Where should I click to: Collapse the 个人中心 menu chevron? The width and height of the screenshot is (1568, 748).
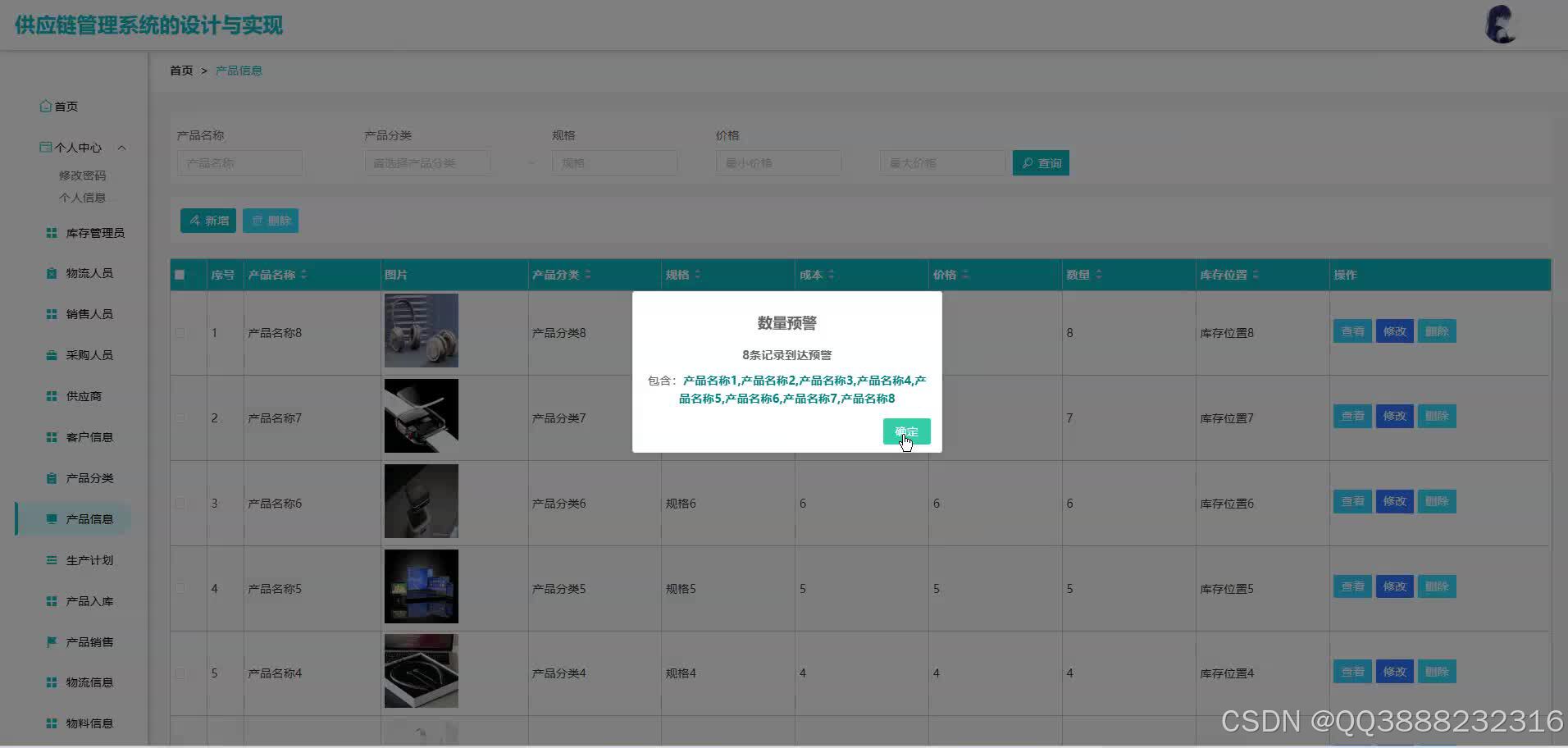[121, 148]
